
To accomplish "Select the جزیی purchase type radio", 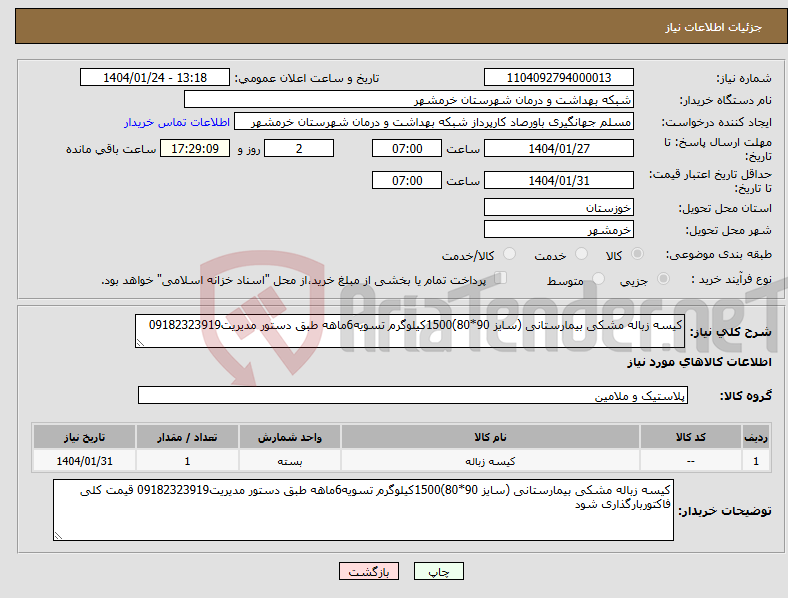I will [x=663, y=278].
